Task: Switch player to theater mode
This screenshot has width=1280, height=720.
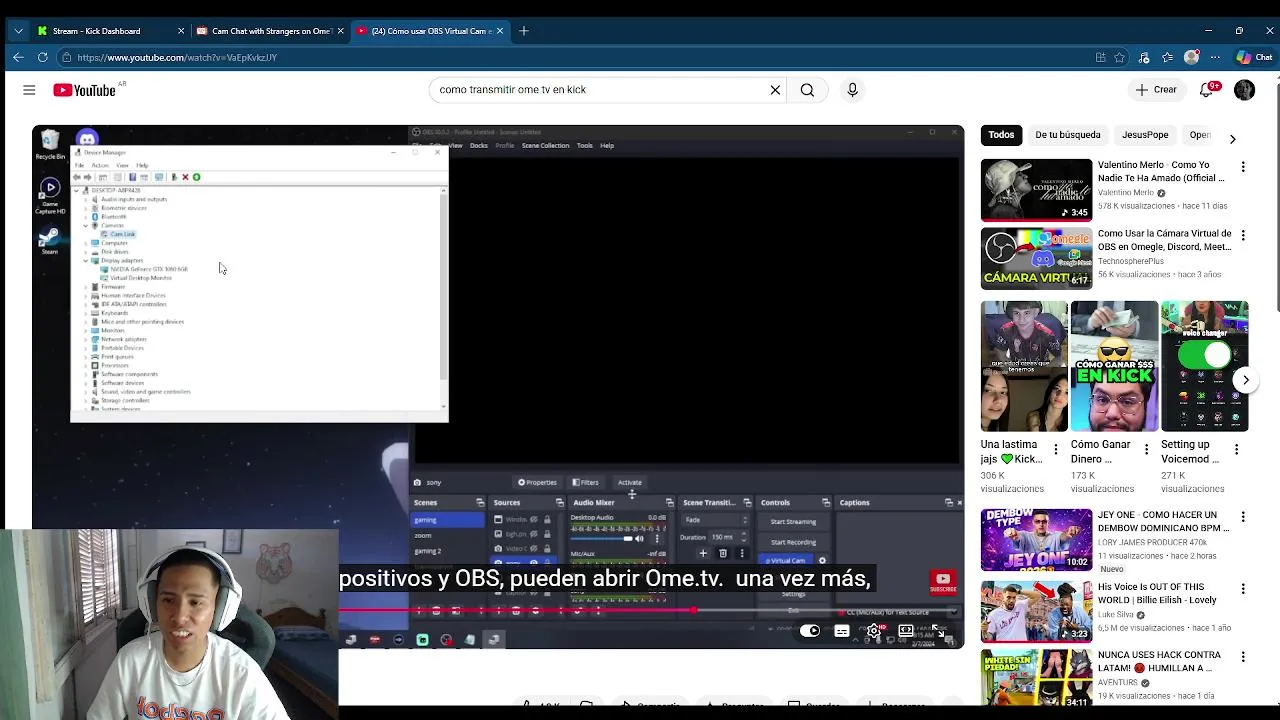Action: (x=906, y=631)
